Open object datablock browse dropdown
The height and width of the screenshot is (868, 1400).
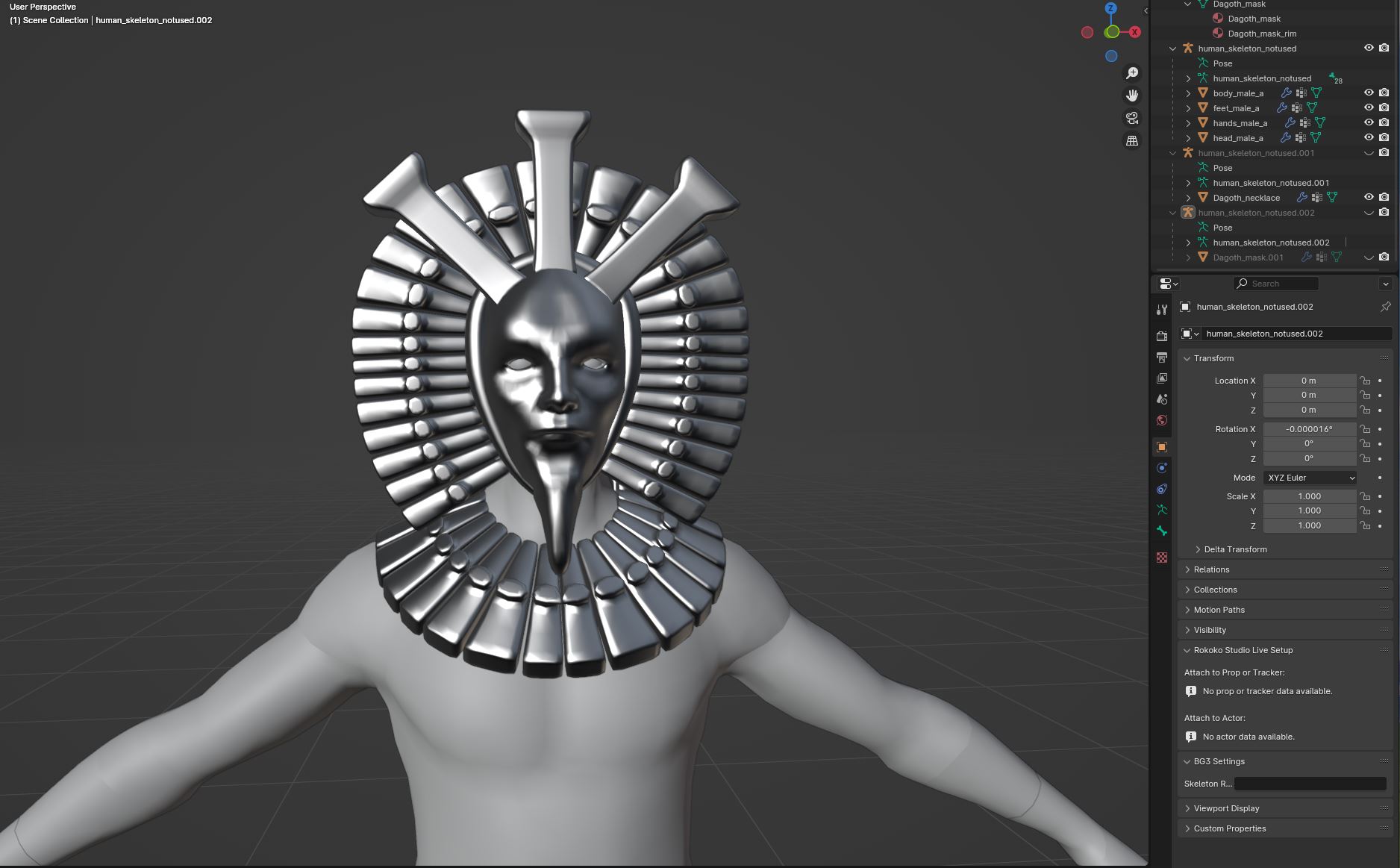(x=1190, y=334)
